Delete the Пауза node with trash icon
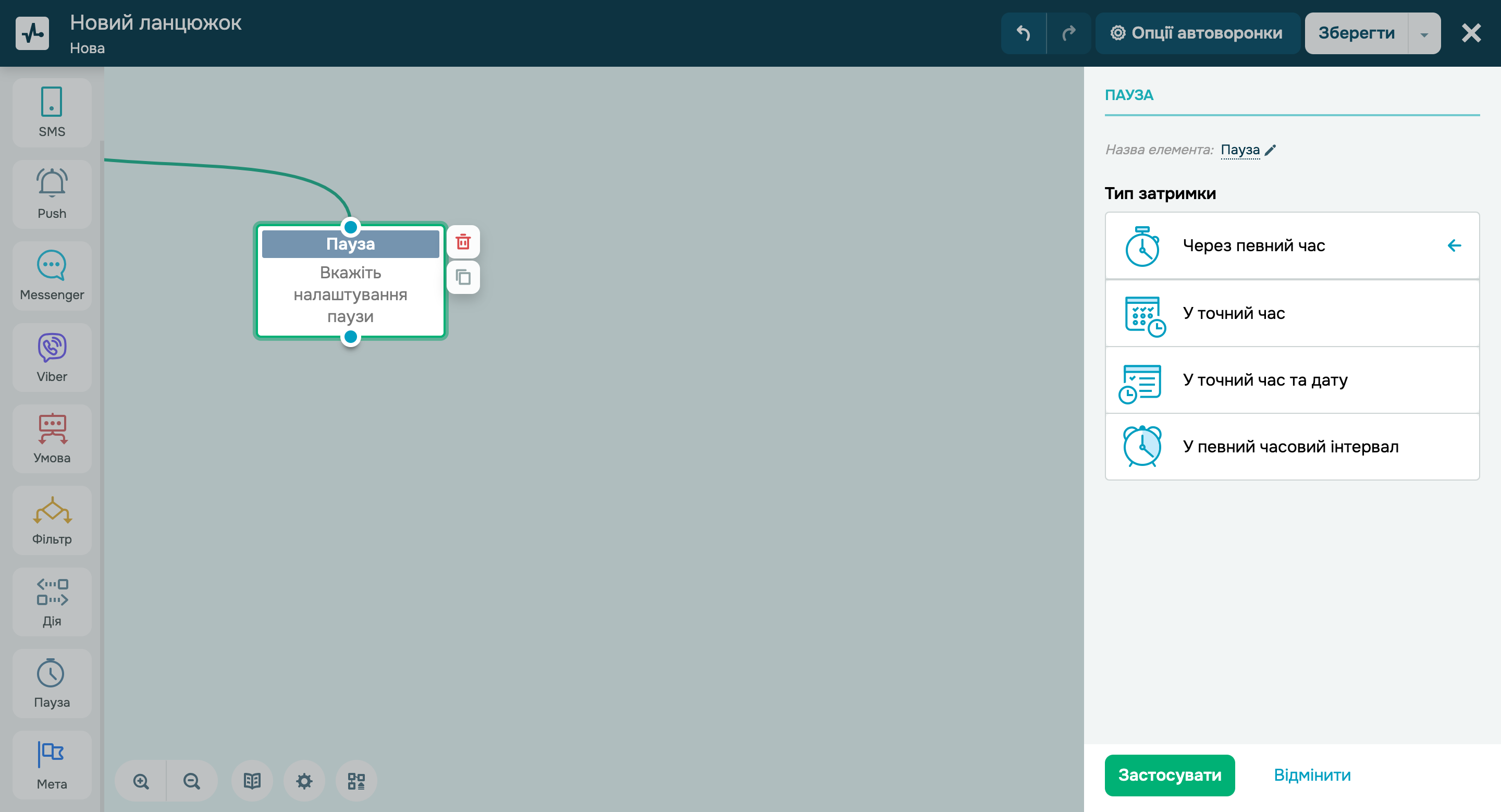 [463, 242]
